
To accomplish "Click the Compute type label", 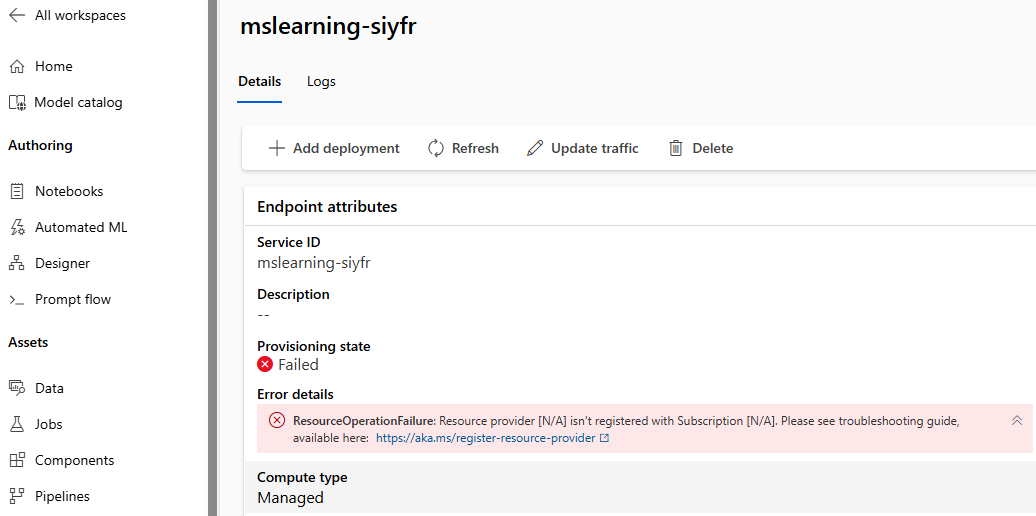I will click(x=302, y=477).
